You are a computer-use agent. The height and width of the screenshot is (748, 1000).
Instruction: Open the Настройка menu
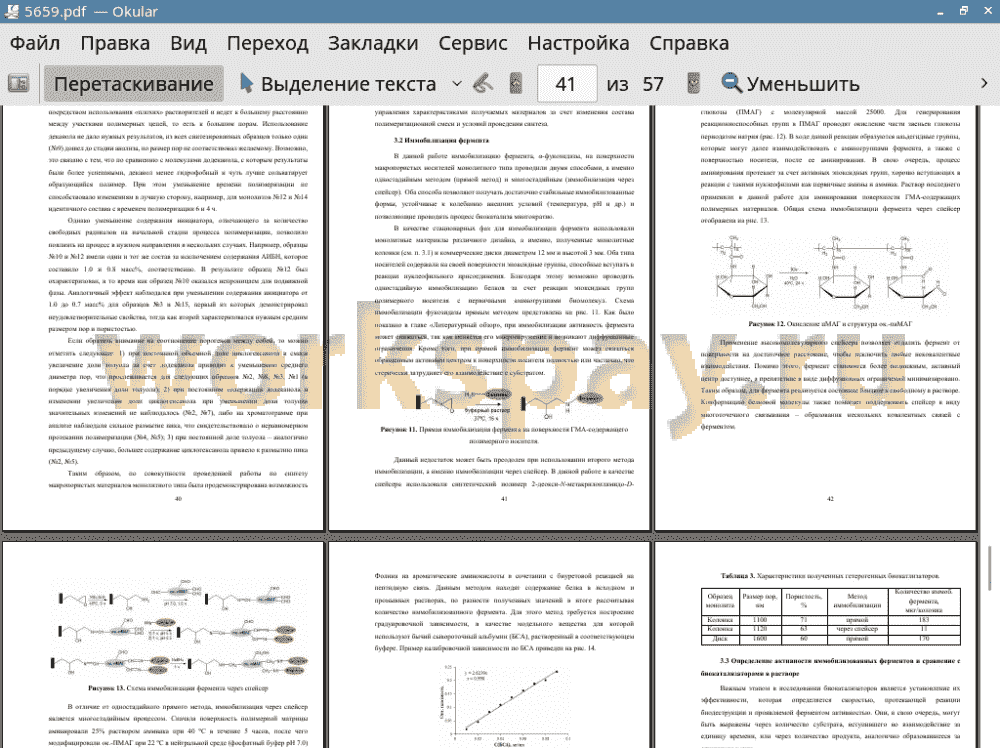point(578,43)
